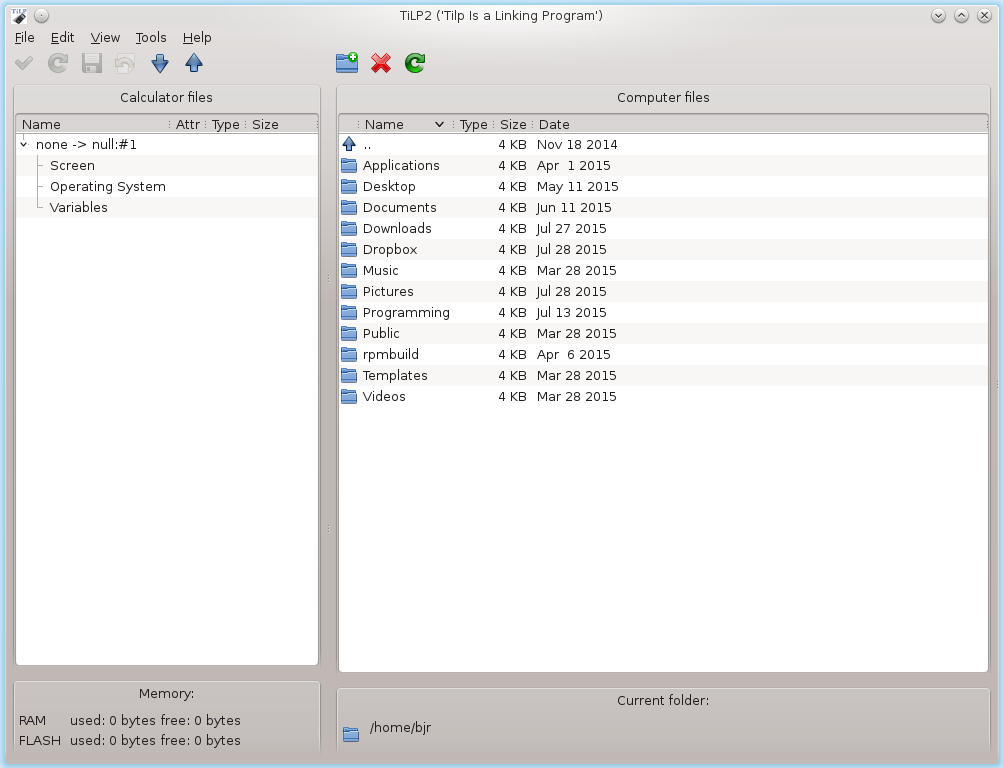Select the Downloads folder row
1003x768 pixels.
(397, 229)
